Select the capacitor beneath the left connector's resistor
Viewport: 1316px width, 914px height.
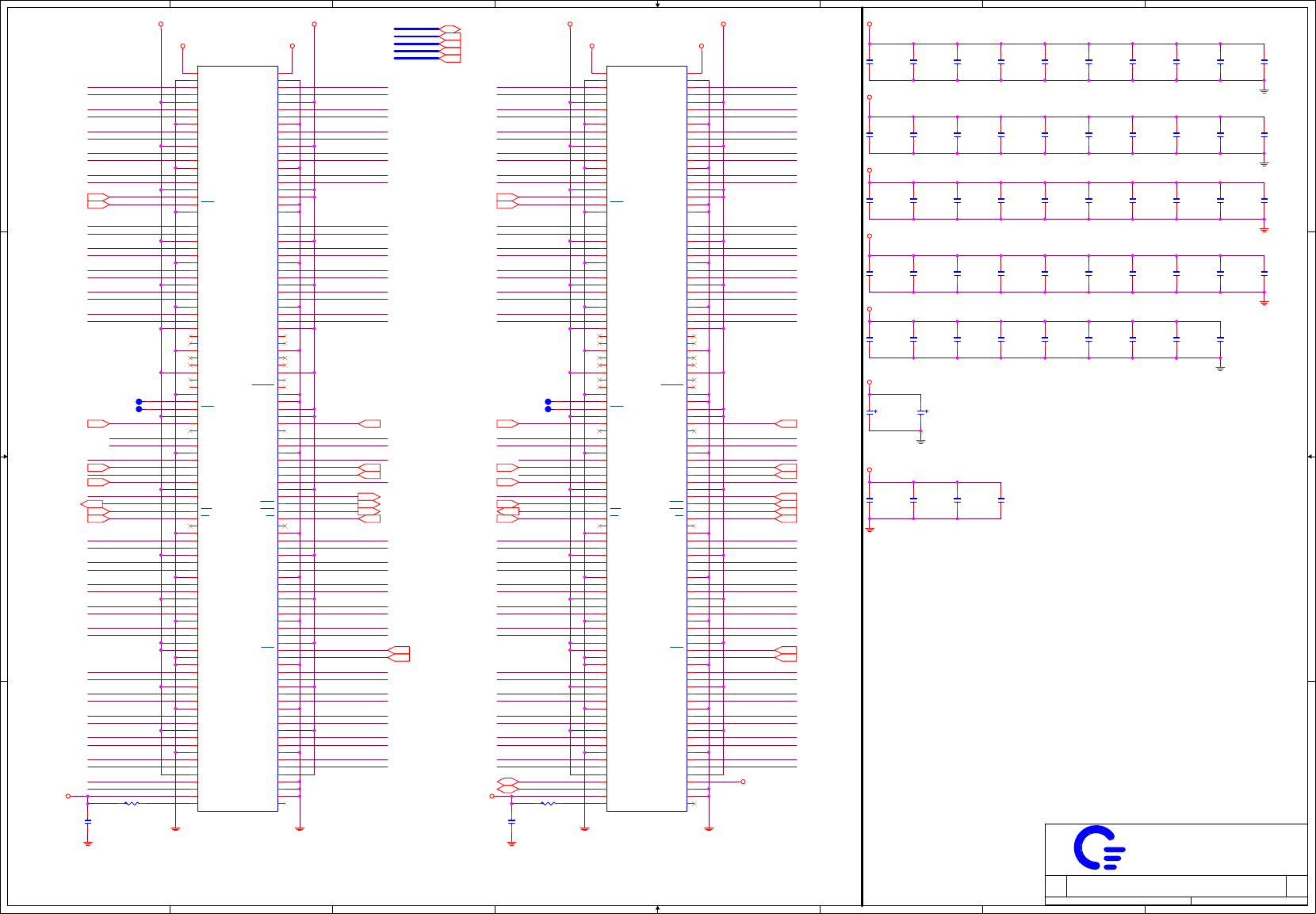88,821
